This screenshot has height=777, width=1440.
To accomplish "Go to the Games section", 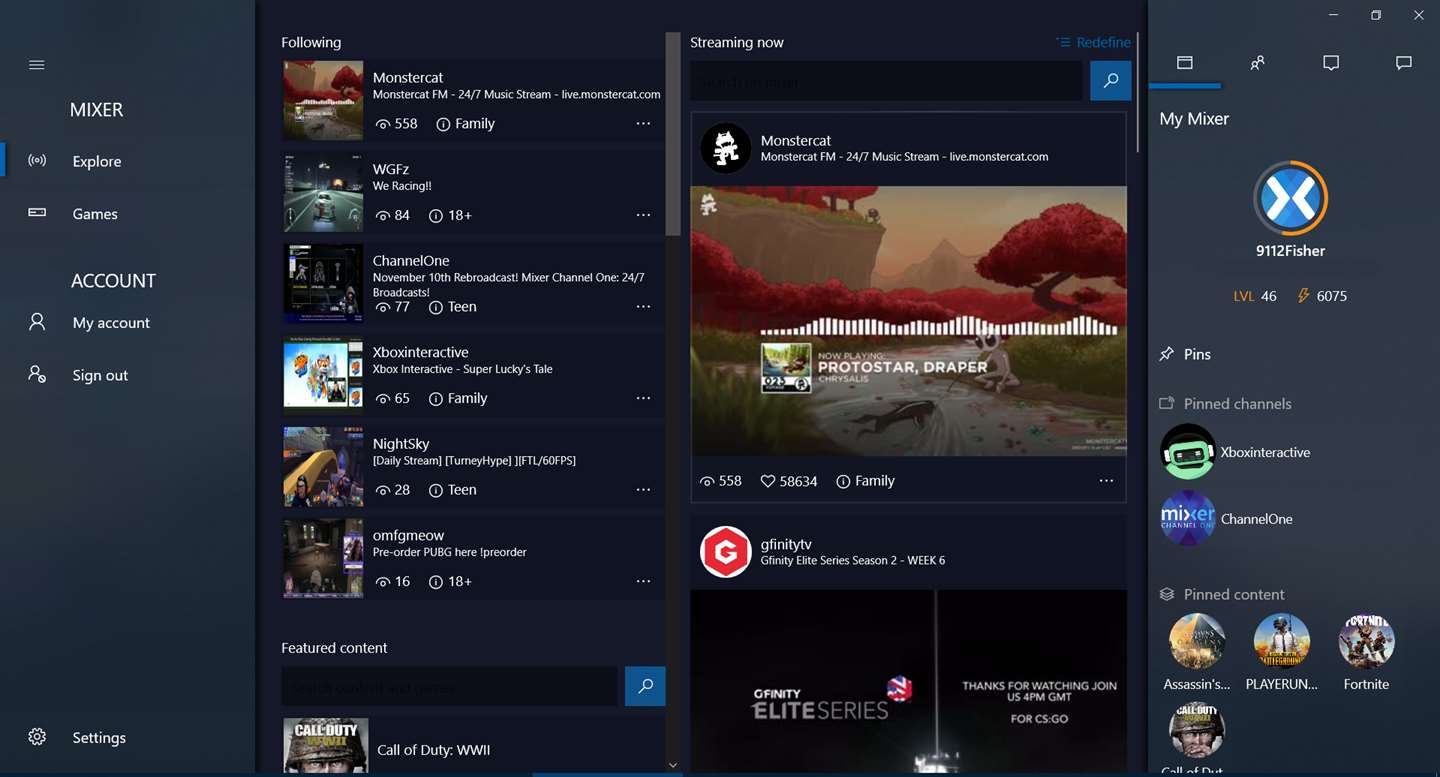I will [x=95, y=214].
